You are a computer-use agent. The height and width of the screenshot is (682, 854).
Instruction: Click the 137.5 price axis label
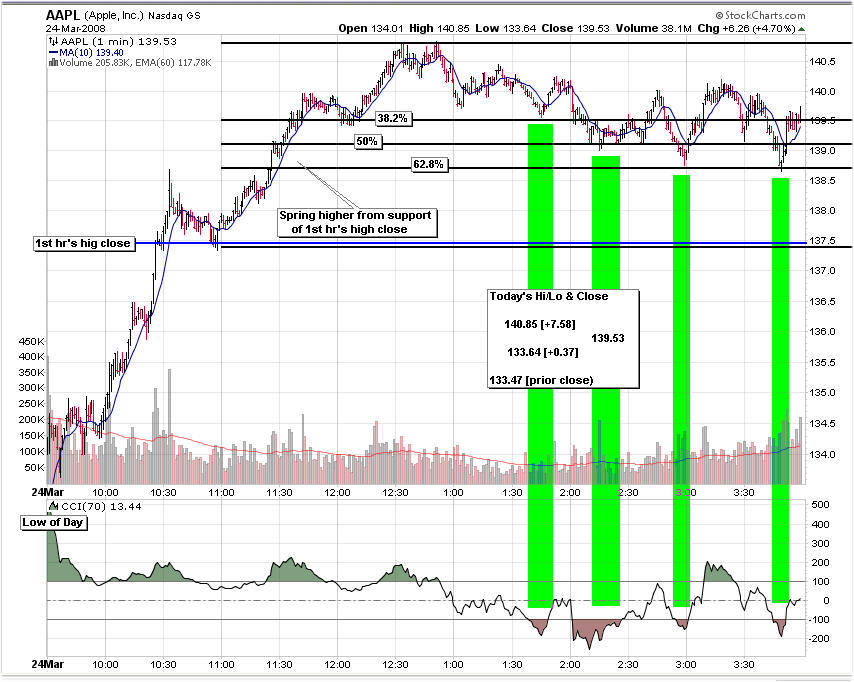pyautogui.click(x=822, y=241)
